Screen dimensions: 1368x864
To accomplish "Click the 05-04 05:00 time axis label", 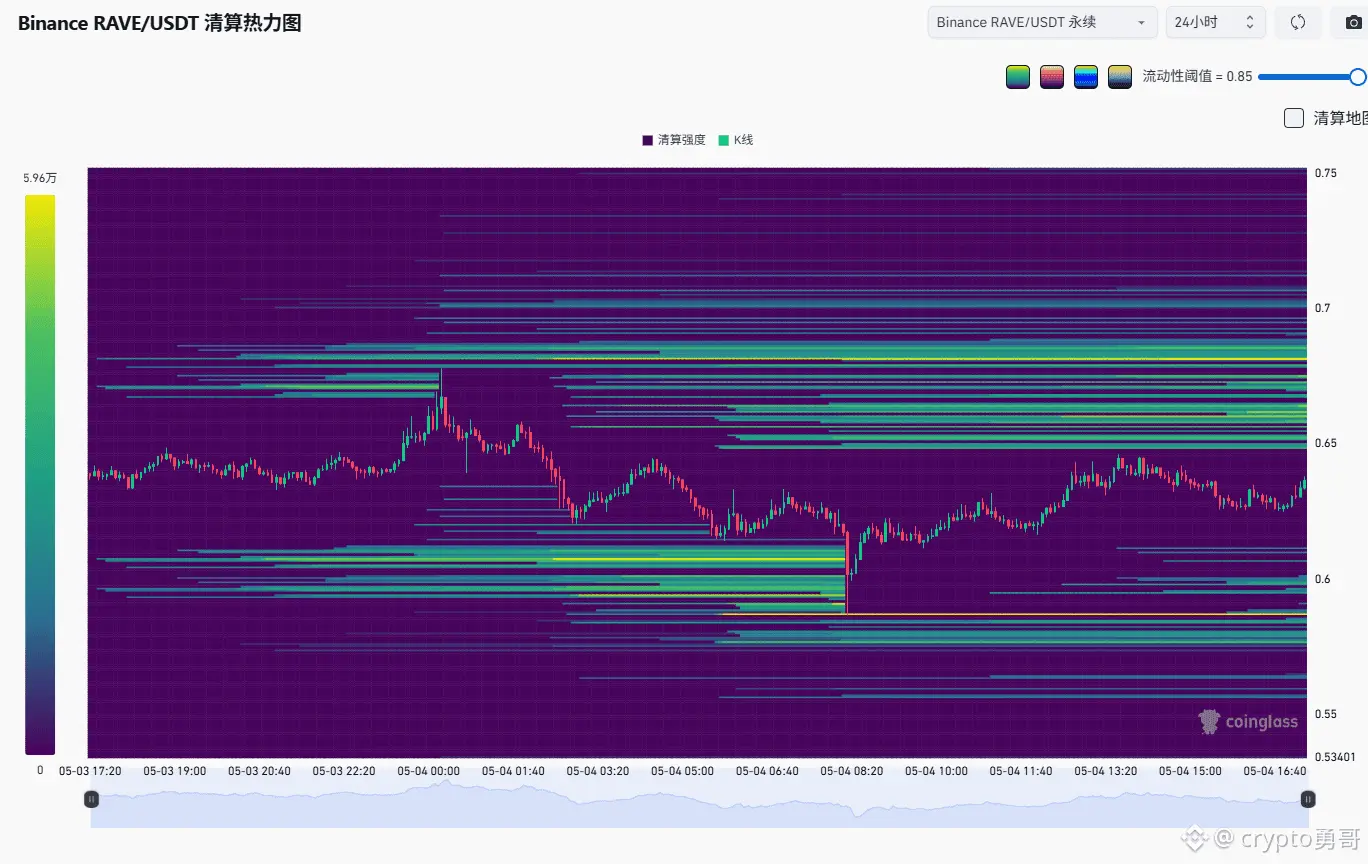I will (683, 771).
